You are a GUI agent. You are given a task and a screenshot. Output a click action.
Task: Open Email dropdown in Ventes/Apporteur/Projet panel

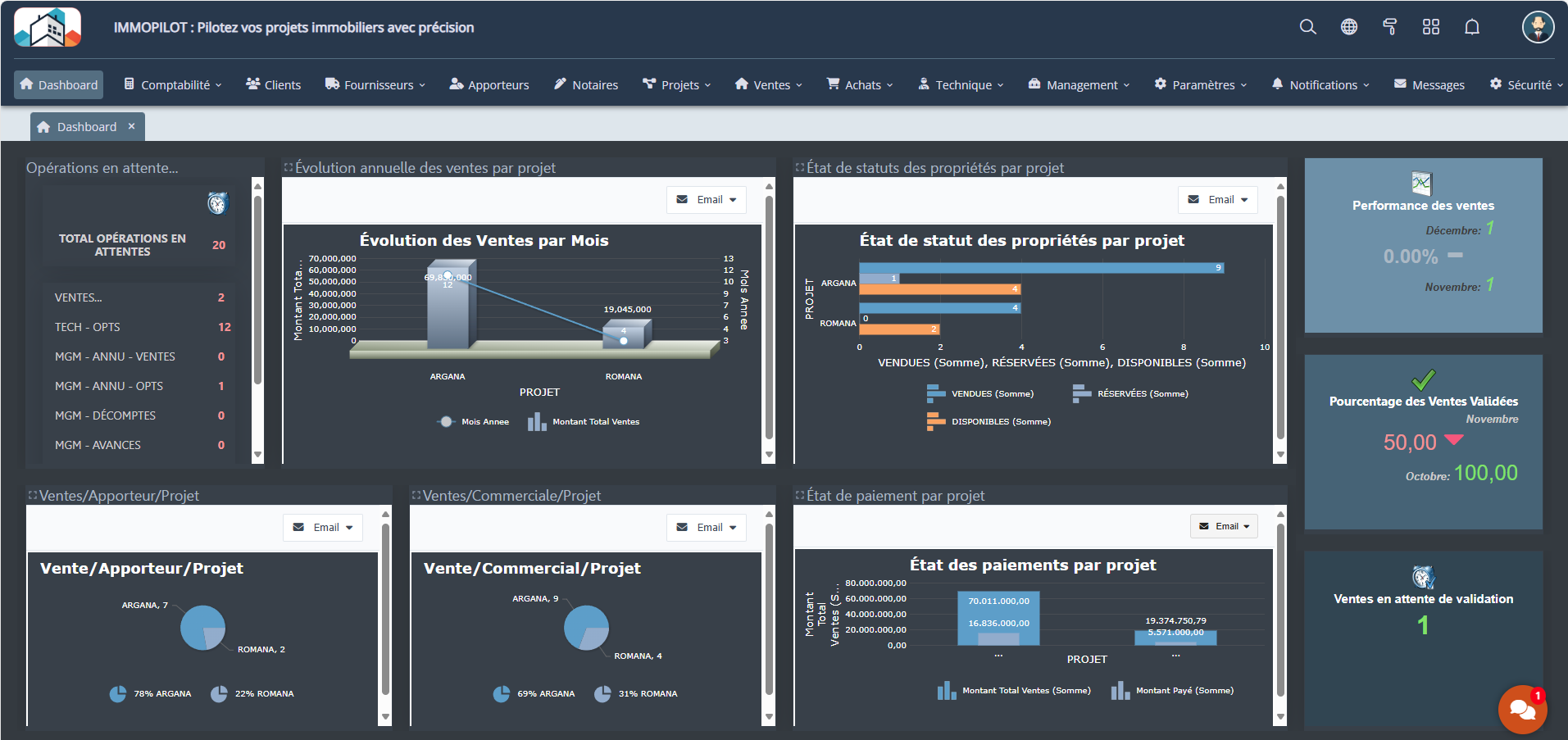[323, 528]
